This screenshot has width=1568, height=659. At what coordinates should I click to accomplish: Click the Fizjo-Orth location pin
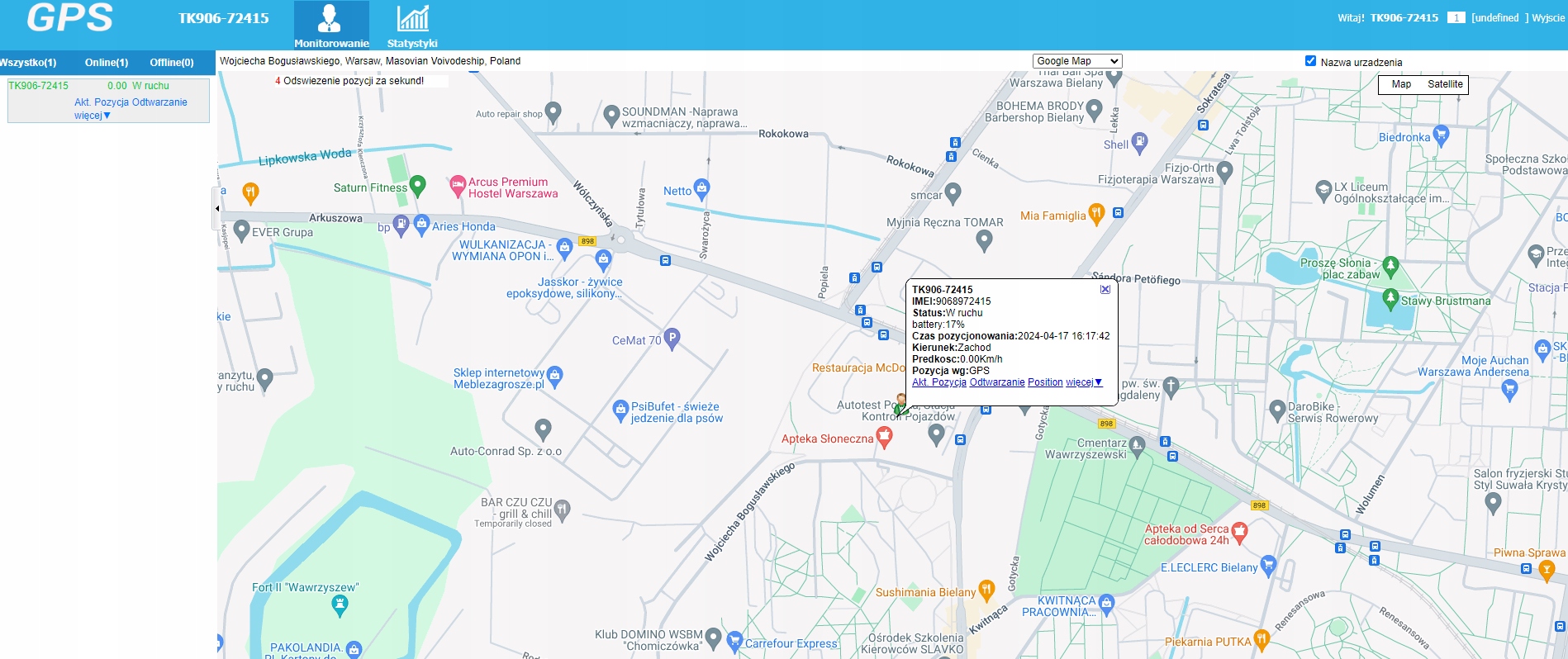click(x=1224, y=171)
